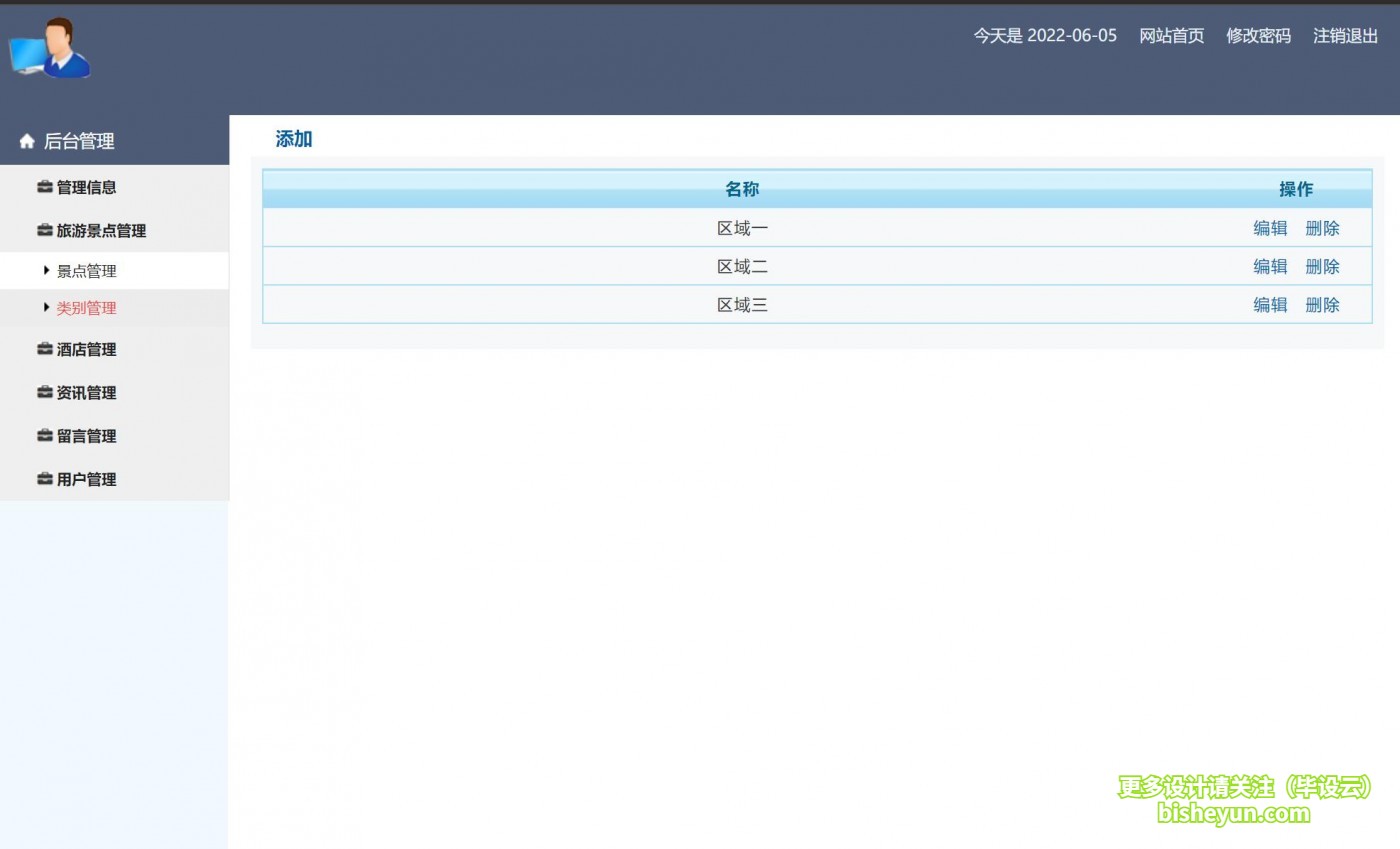Click the home icon beside 后台管理
The height and width of the screenshot is (849, 1400).
[27, 141]
